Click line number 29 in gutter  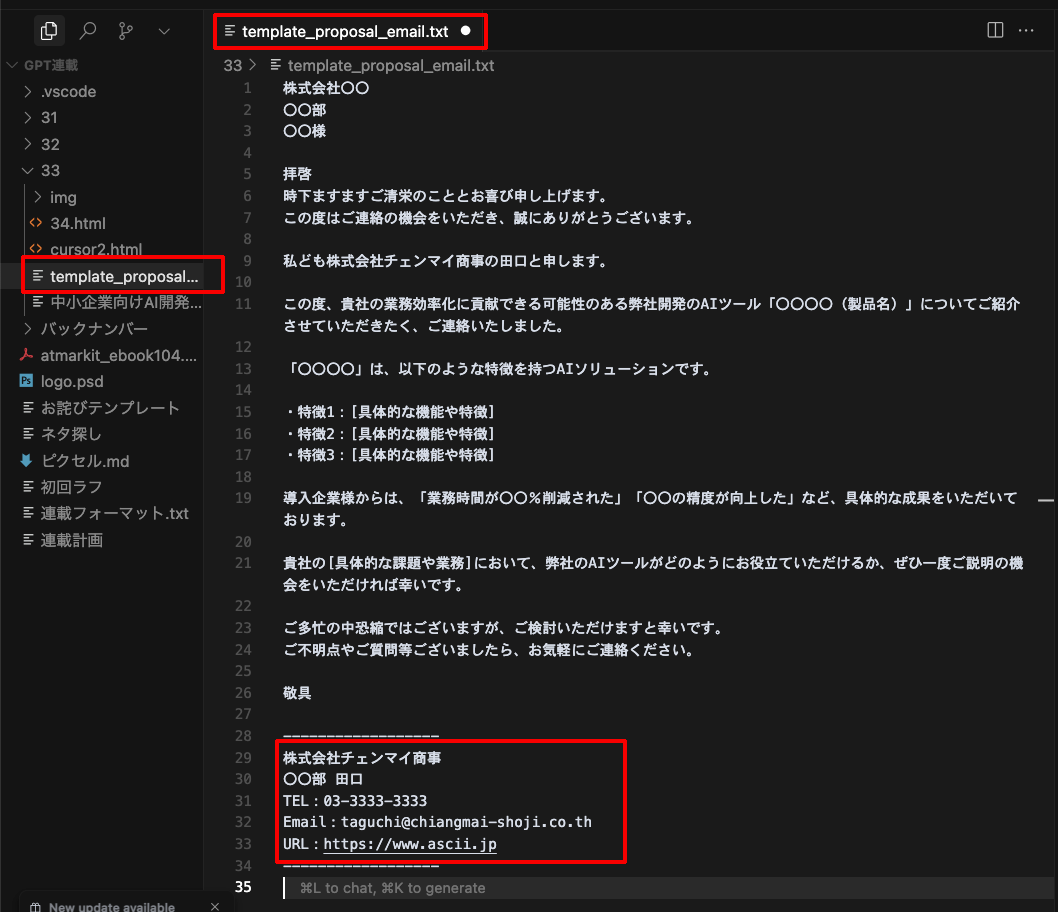243,758
